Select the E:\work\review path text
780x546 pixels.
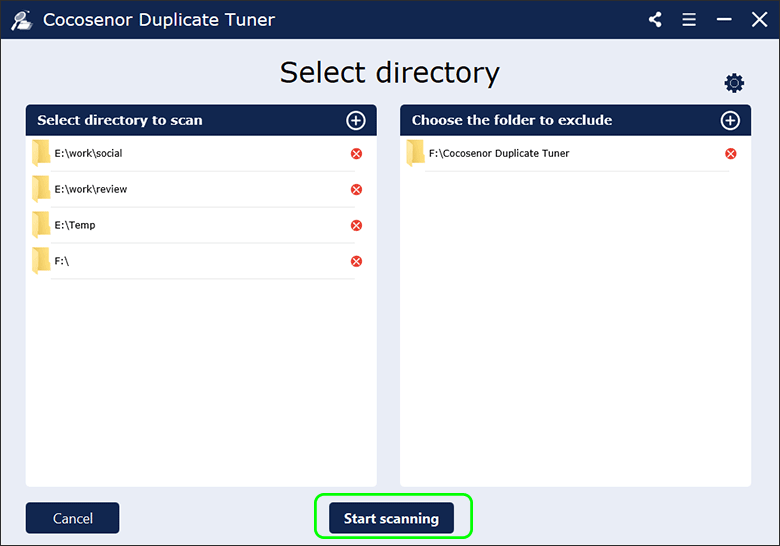[x=91, y=189]
